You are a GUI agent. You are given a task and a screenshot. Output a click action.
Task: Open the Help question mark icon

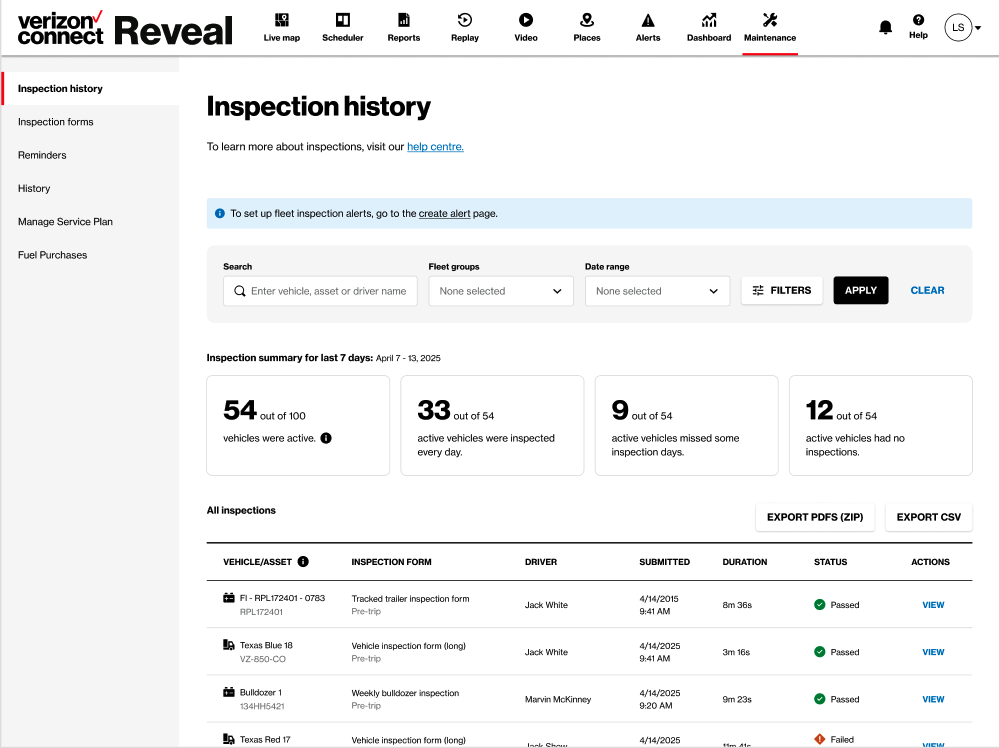[918, 20]
